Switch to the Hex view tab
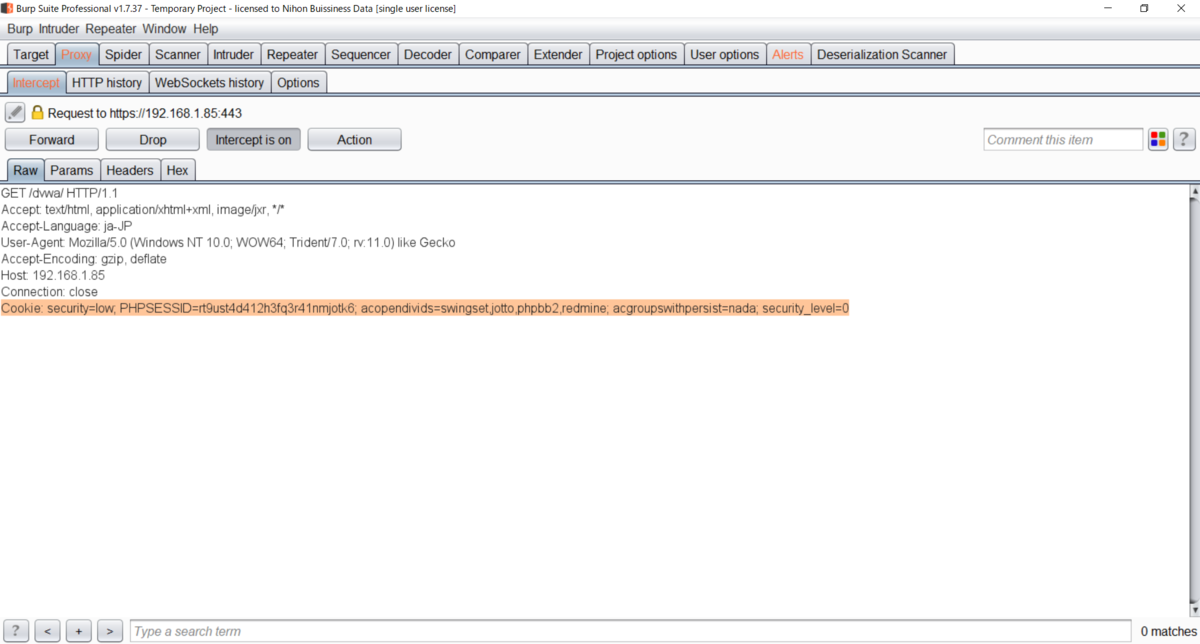 coord(177,170)
